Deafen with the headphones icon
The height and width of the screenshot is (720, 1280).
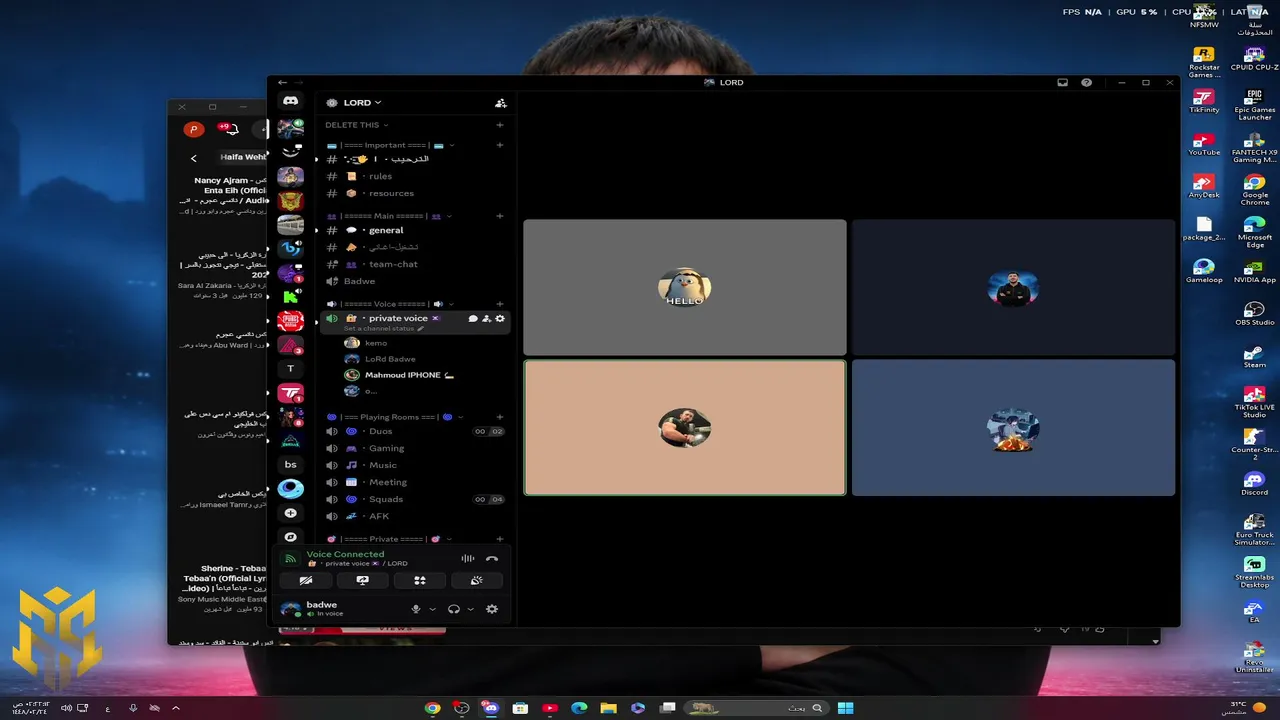click(454, 609)
